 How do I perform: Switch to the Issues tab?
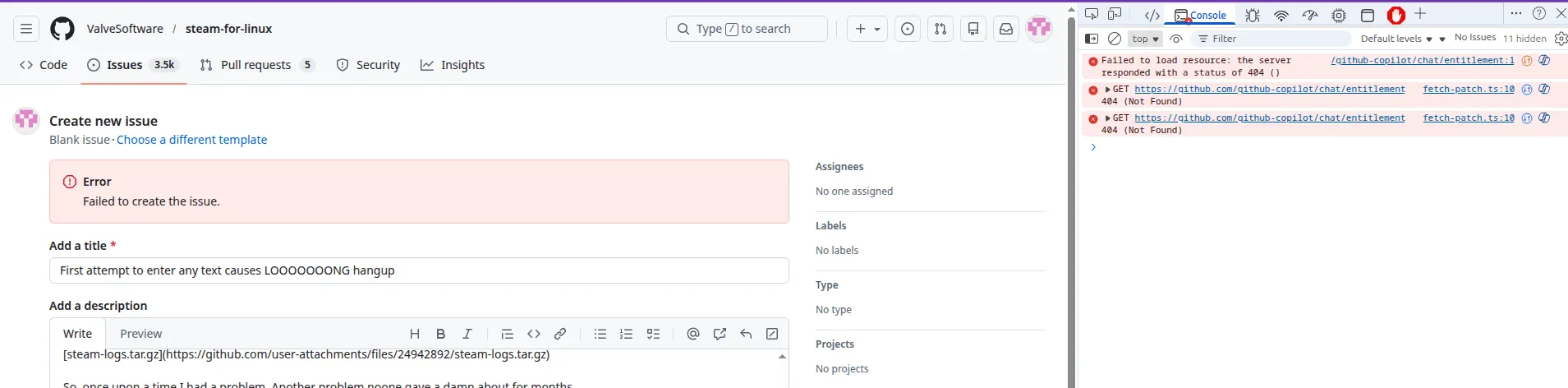click(132, 65)
